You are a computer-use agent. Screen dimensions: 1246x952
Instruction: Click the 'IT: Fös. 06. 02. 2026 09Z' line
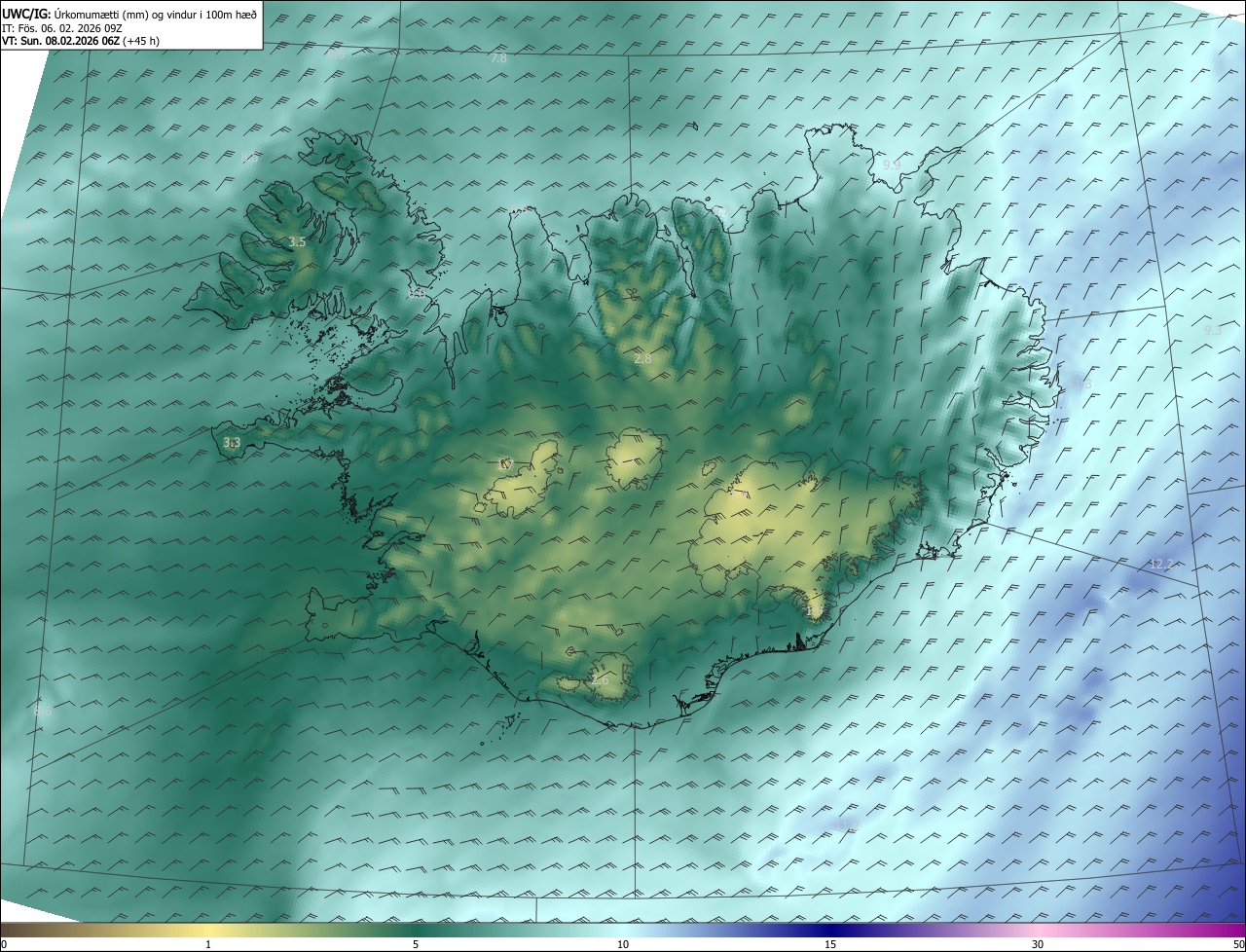[62, 28]
